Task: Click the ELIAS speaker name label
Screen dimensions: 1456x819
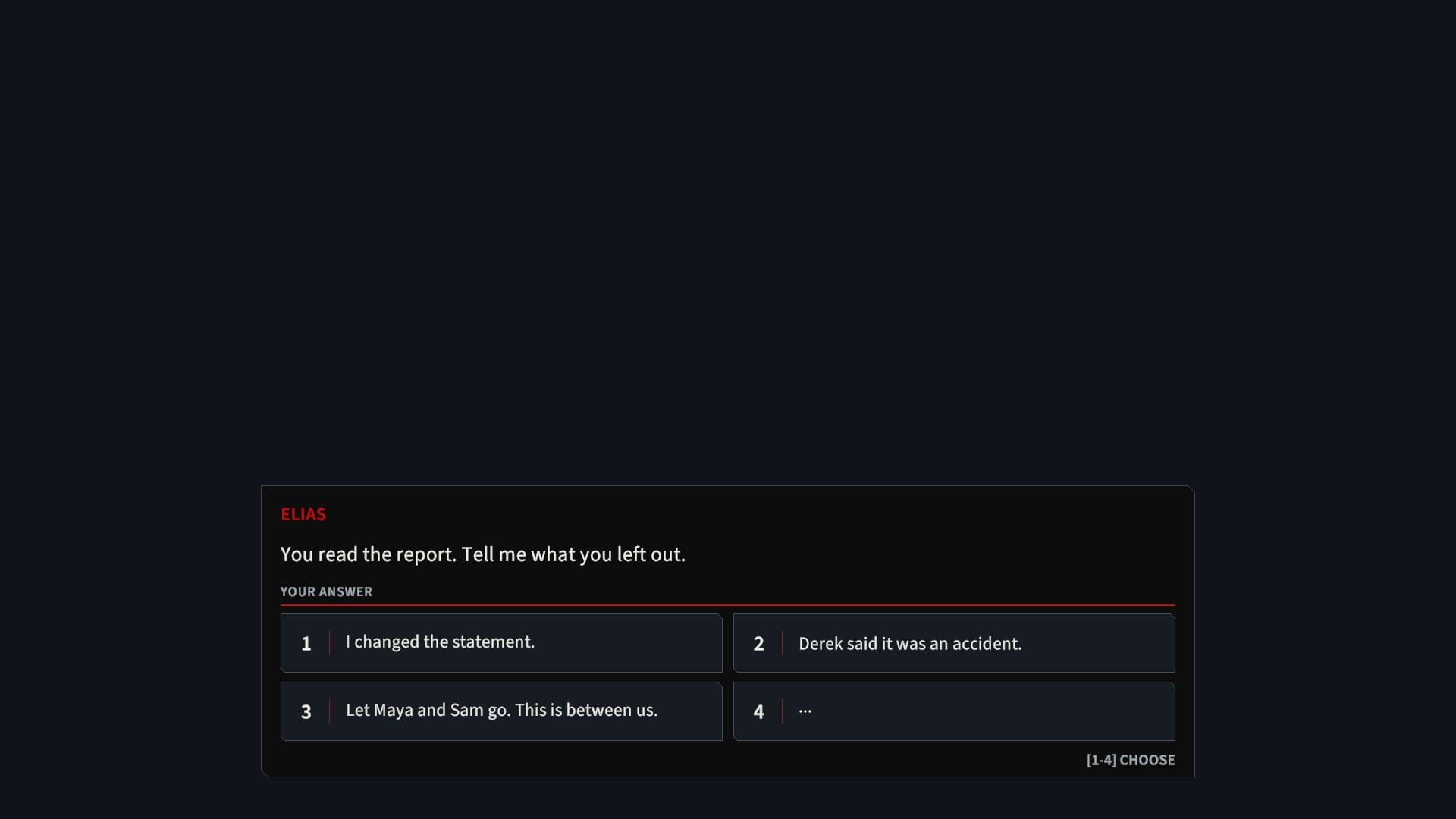Action: coord(303,514)
